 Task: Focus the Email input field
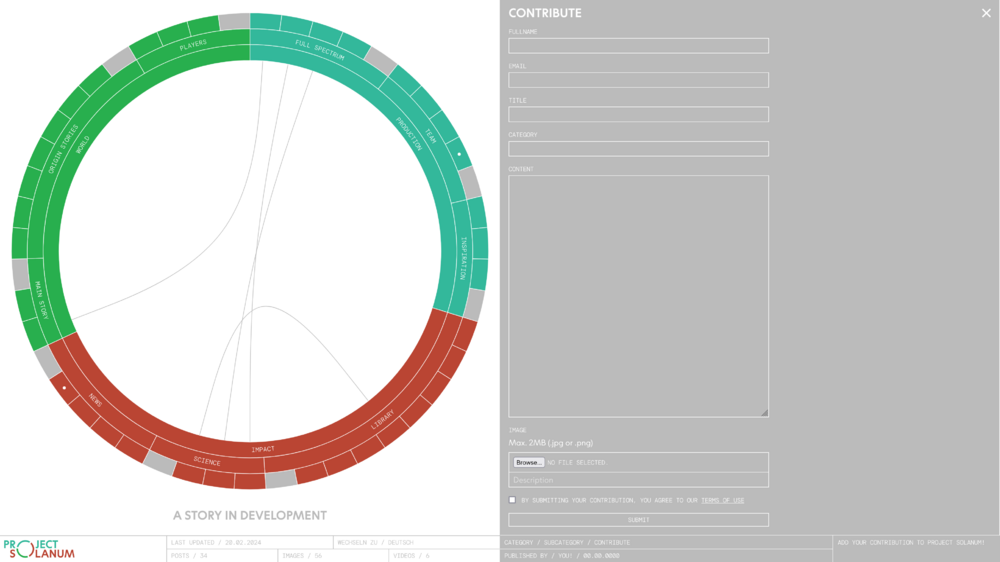tap(638, 80)
